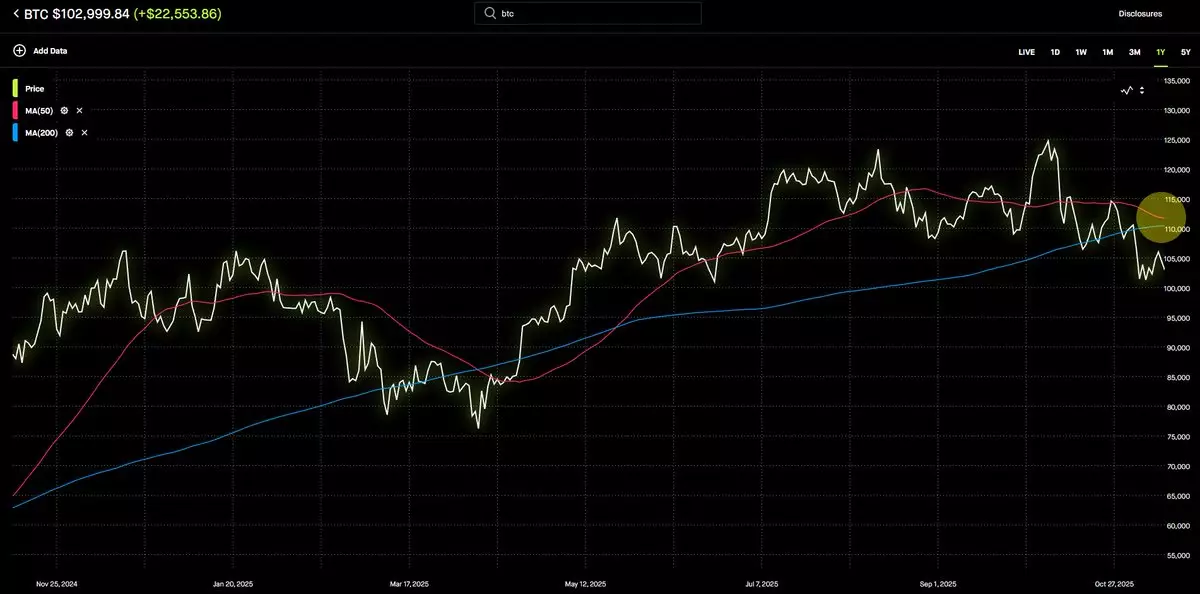Click the green Price color swatch
The width and height of the screenshot is (1200, 594).
[x=16, y=88]
